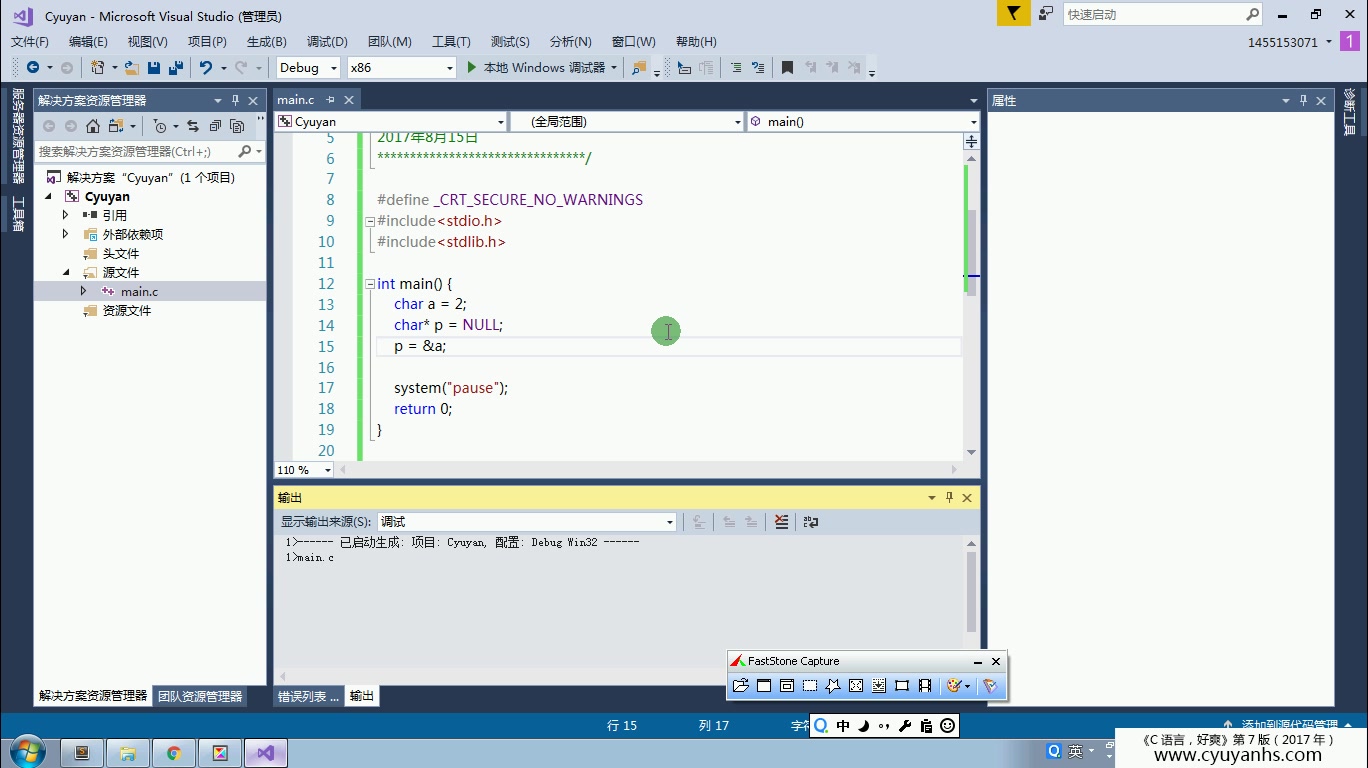Open the Windows Start button
Image resolution: width=1368 pixels, height=768 pixels.
pos(26,752)
